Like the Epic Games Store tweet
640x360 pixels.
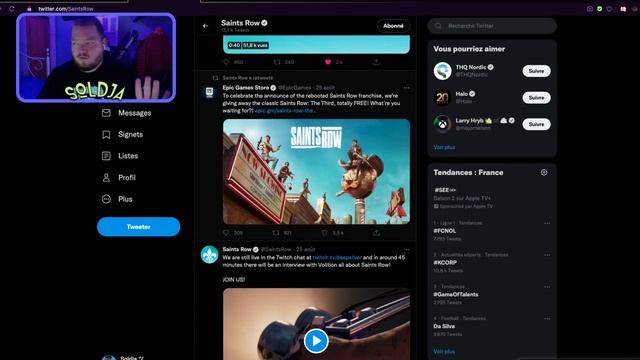click(x=324, y=233)
